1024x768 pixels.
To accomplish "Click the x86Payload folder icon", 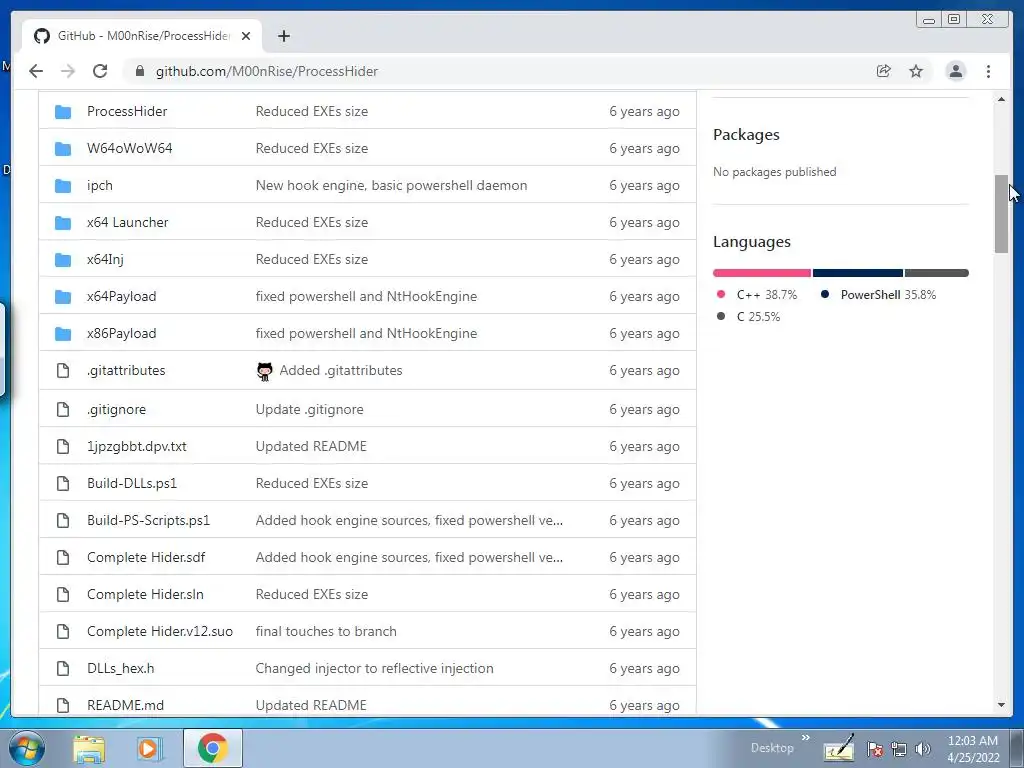I will pos(63,334).
